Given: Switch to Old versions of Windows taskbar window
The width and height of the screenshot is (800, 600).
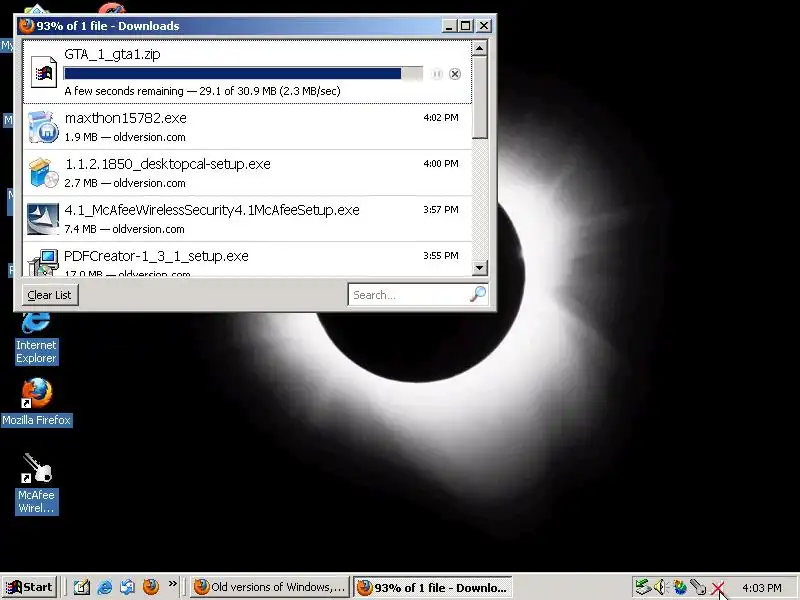Looking at the screenshot, I should [x=270, y=587].
